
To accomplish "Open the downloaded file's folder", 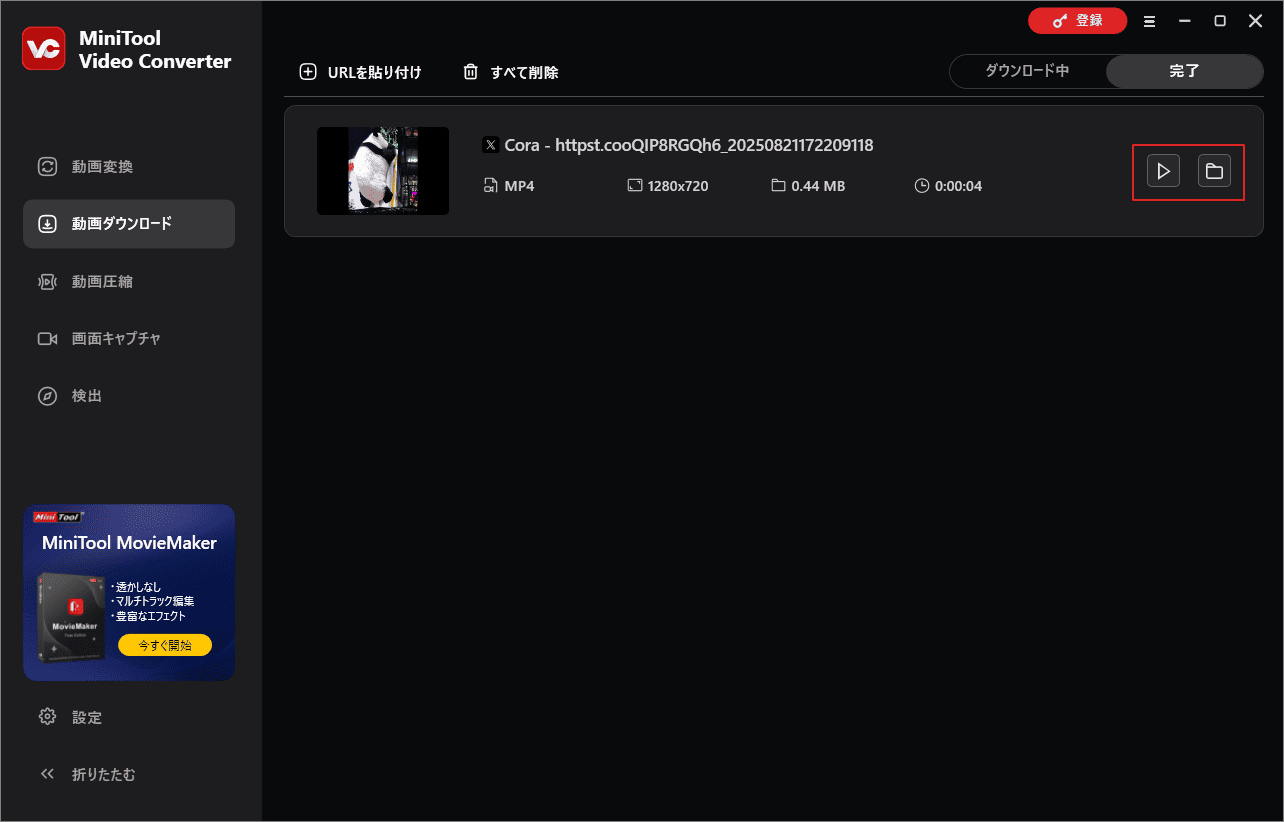I will 1214,171.
